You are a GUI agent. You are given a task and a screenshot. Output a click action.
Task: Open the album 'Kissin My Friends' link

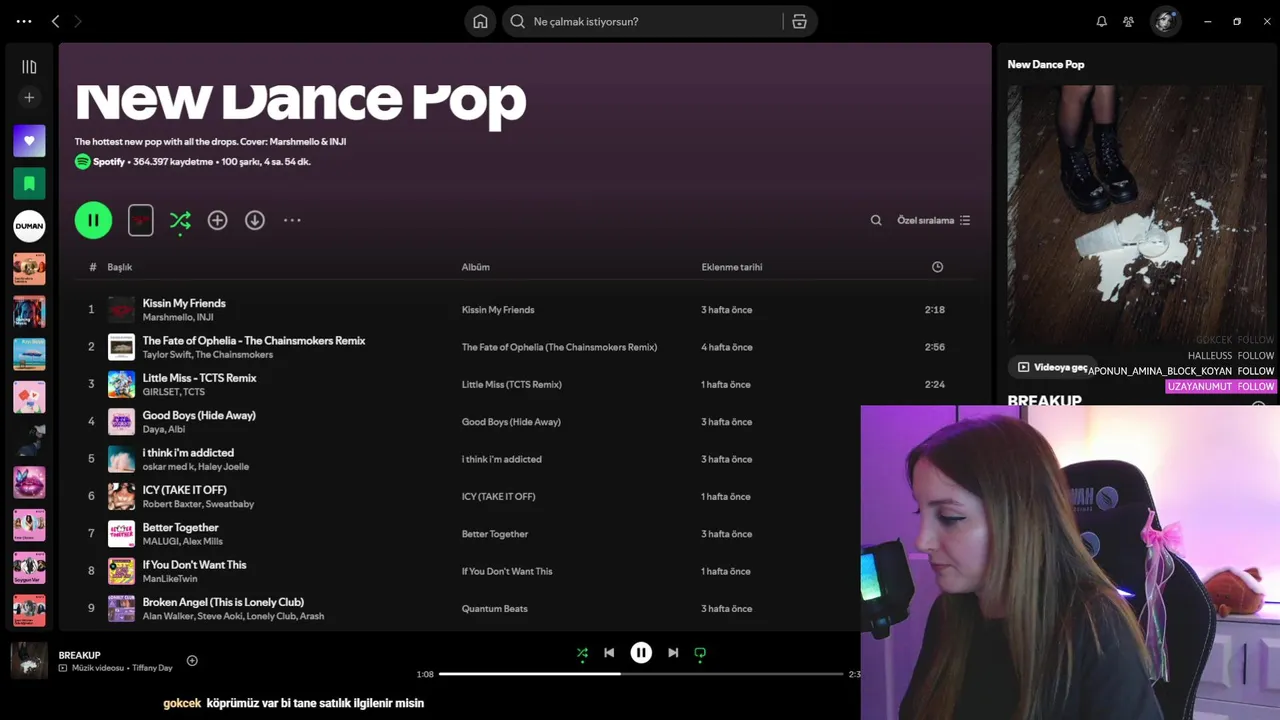[x=498, y=310]
